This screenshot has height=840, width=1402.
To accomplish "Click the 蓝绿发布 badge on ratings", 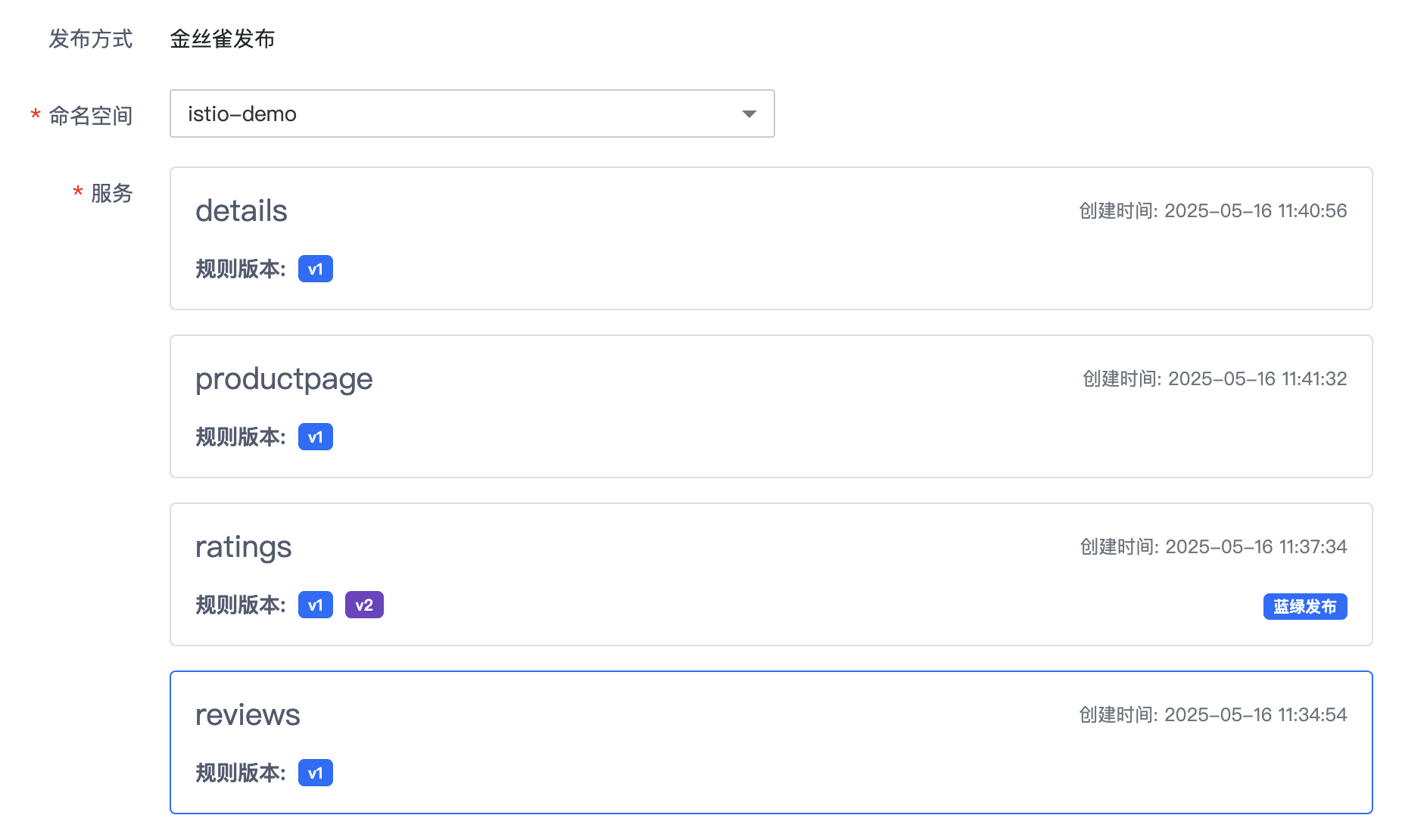I will (1304, 607).
